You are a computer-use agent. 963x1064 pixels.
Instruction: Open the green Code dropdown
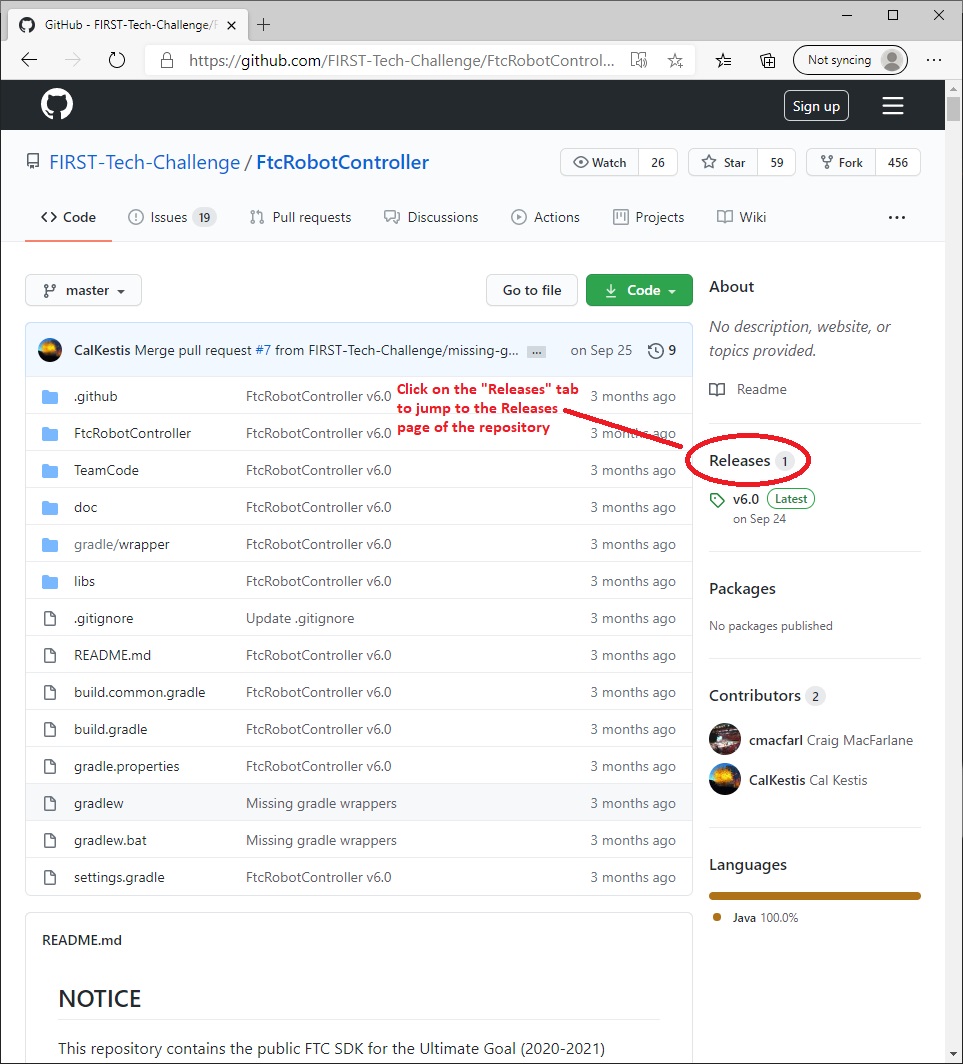(x=639, y=290)
